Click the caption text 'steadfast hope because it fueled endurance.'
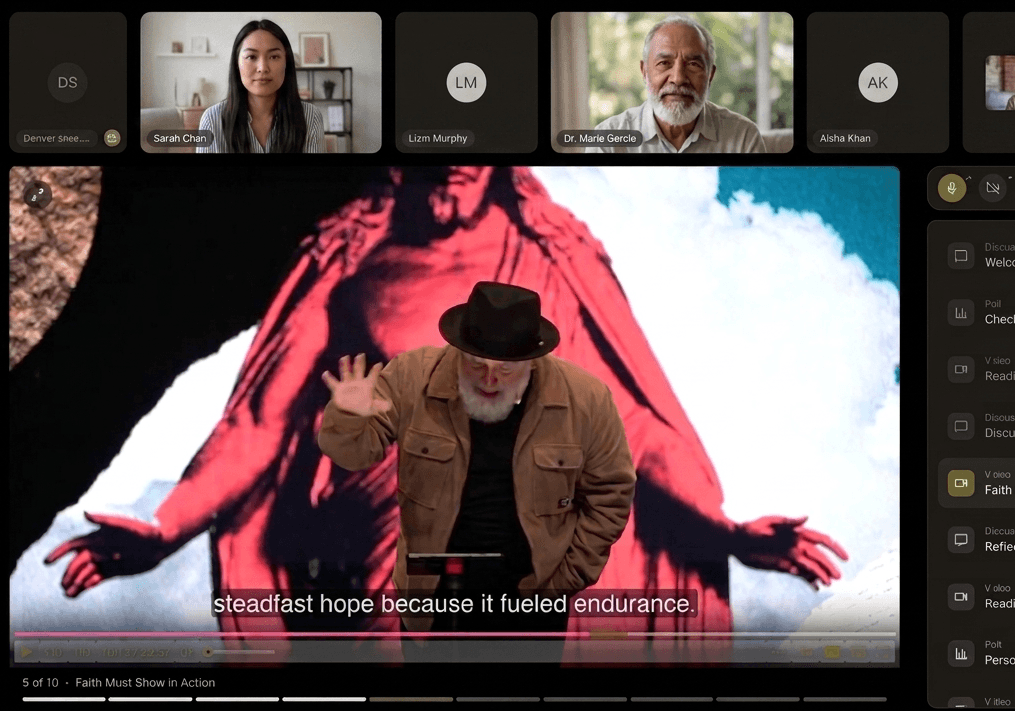Screen dimensions: 1015x711 tap(454, 604)
